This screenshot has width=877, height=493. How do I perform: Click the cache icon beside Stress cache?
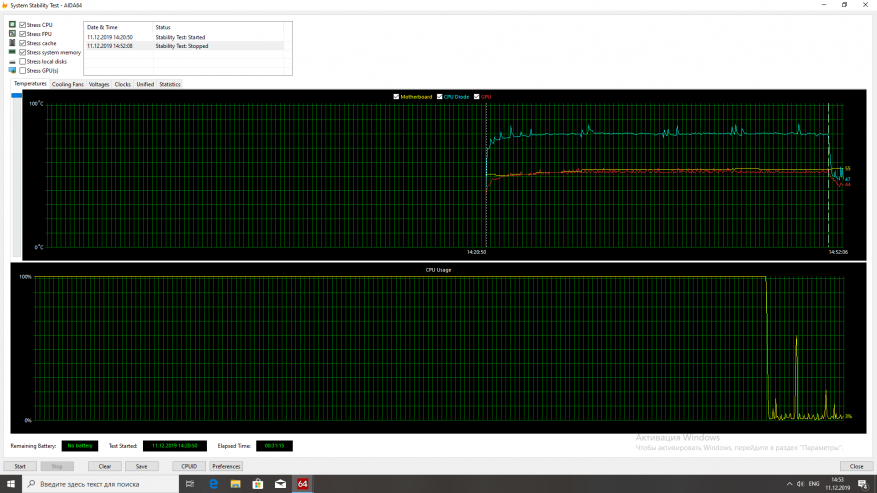tap(12, 43)
